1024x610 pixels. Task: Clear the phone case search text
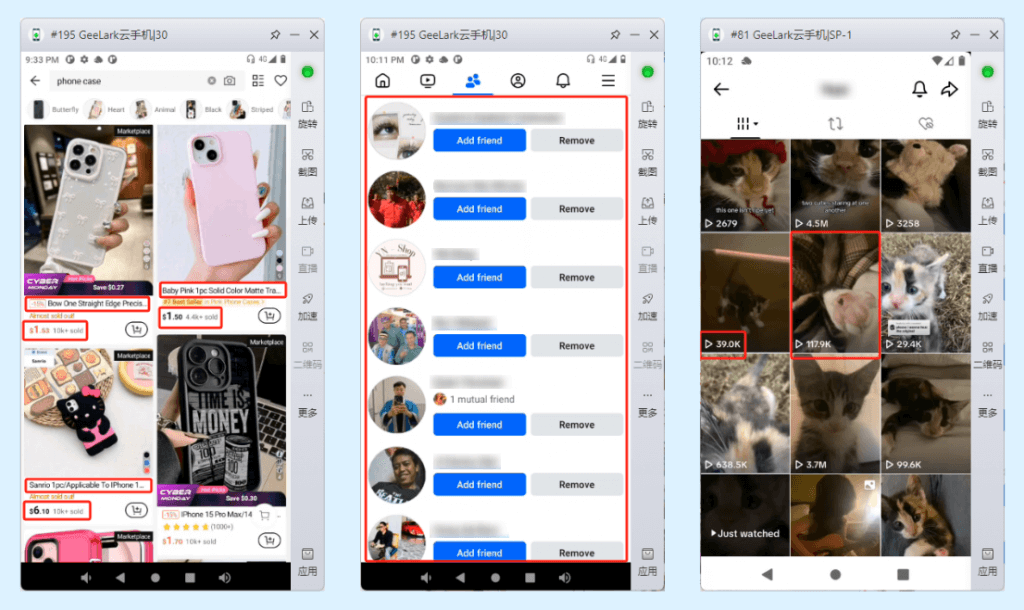coord(212,81)
